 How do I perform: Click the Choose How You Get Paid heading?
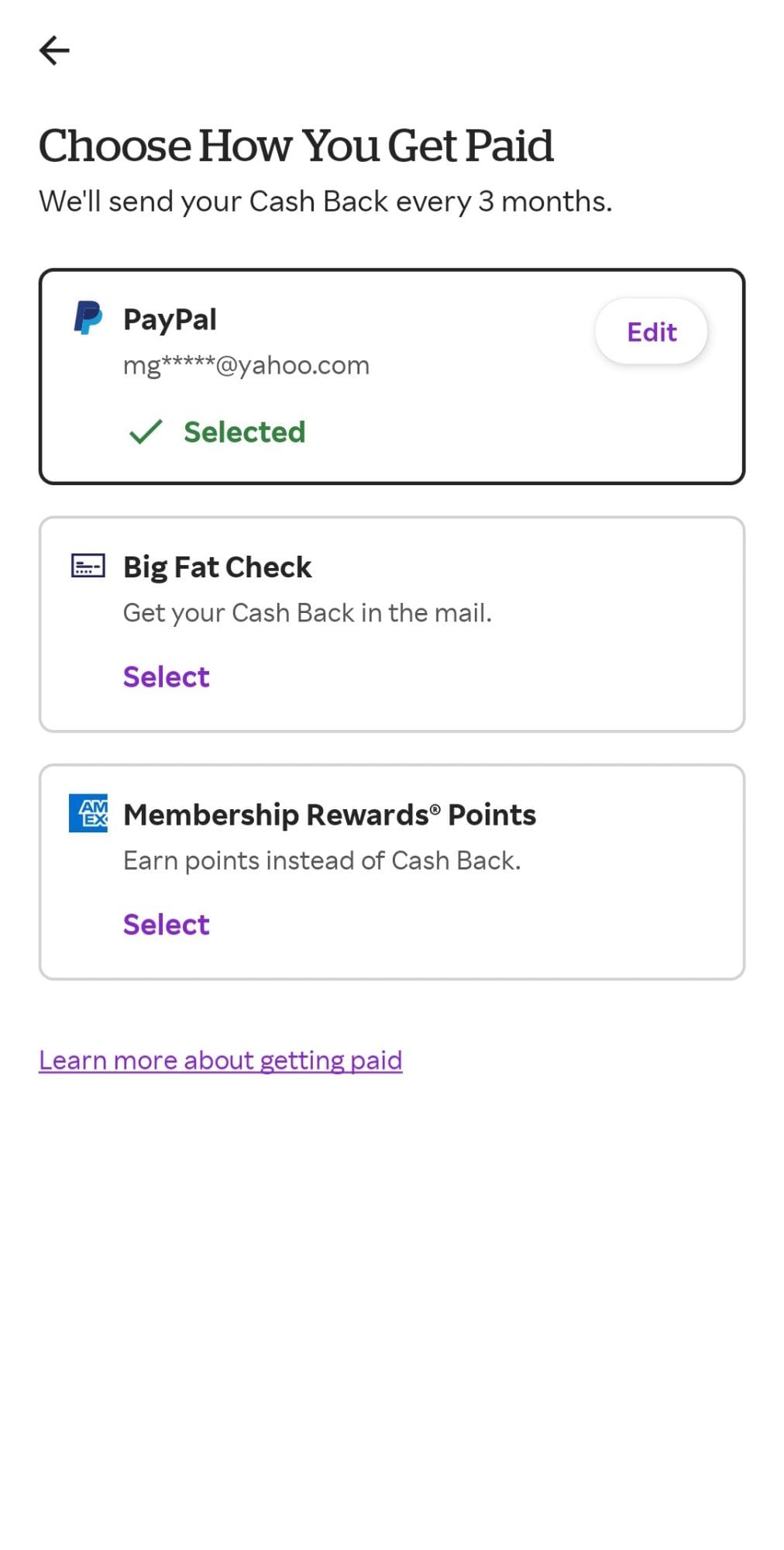click(x=296, y=146)
